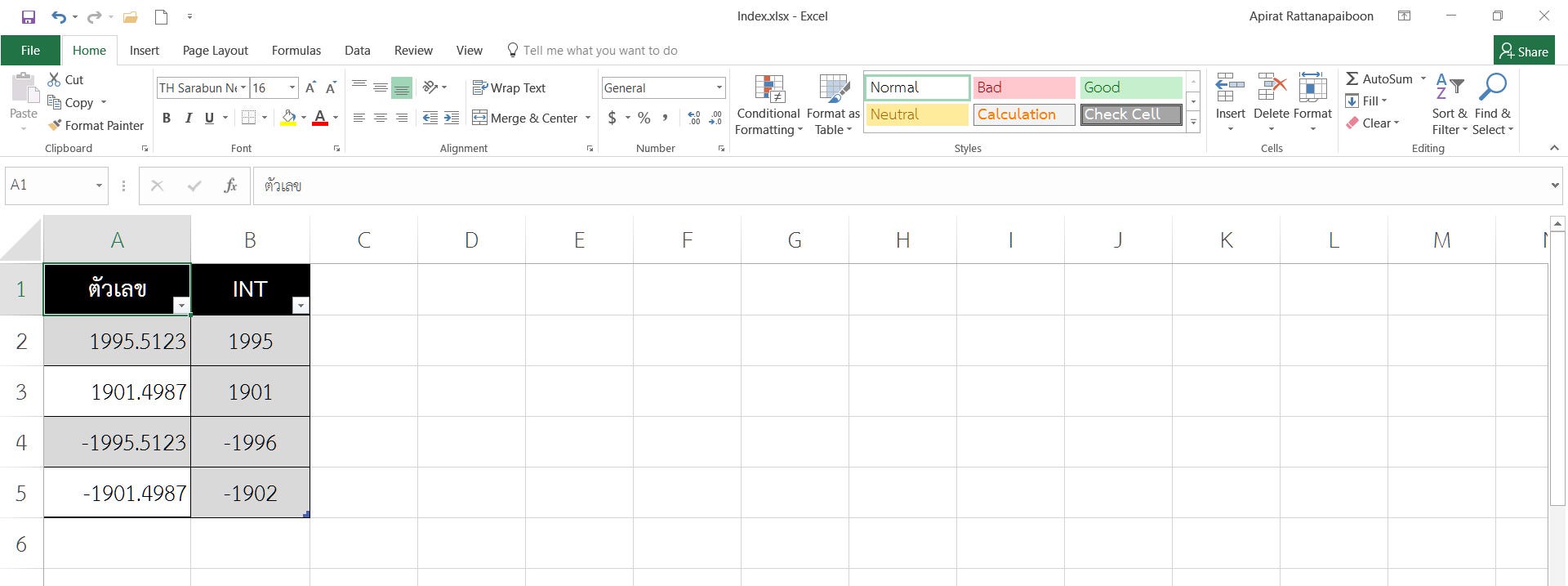Click the Delete cells icon
Screen dimensions: 1568x586
tap(1272, 86)
